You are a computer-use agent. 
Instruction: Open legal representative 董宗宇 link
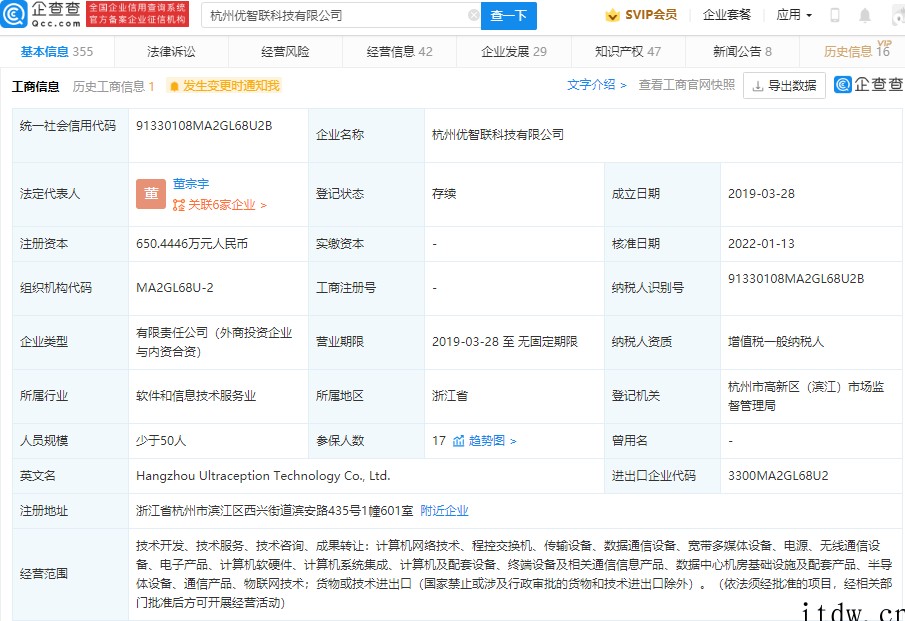tap(190, 184)
